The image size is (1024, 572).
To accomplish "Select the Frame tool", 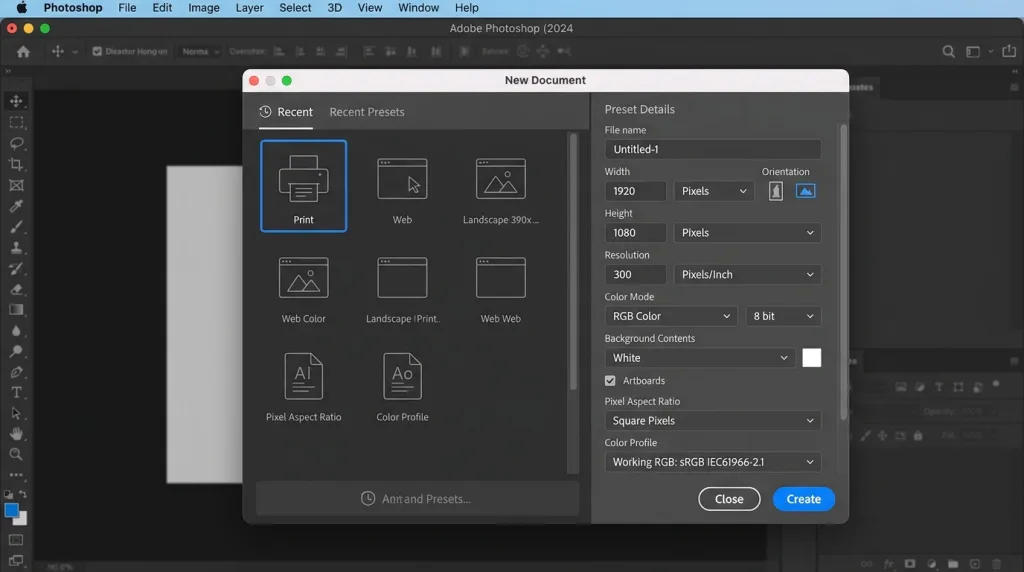I will point(16,185).
